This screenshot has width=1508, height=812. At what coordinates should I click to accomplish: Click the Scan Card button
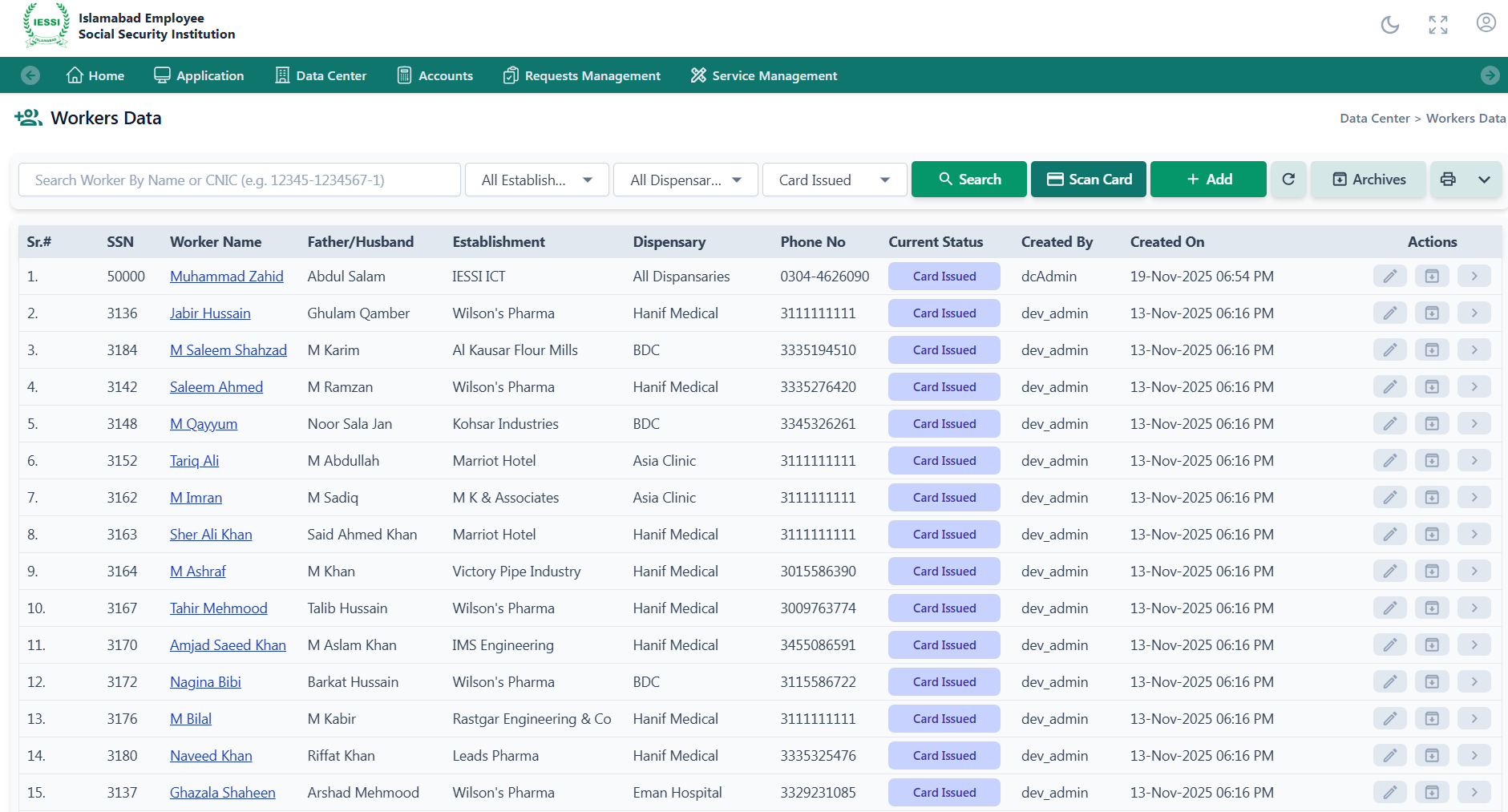pos(1088,180)
